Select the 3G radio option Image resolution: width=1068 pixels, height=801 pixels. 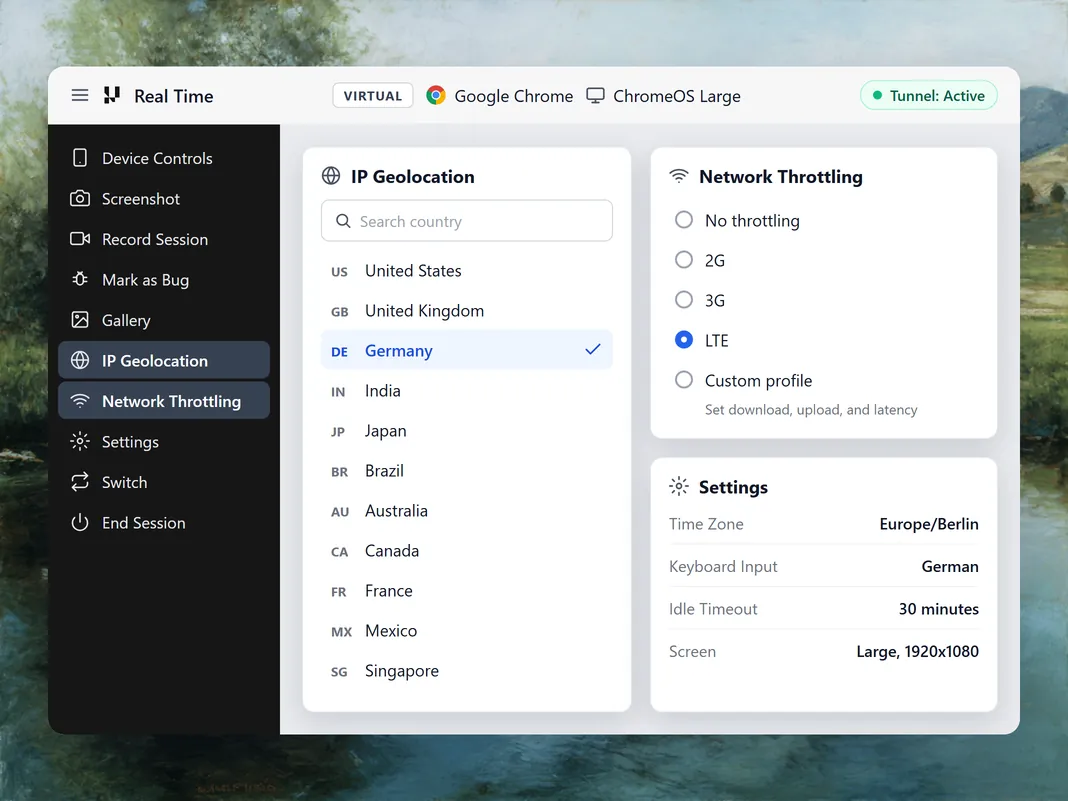[683, 300]
